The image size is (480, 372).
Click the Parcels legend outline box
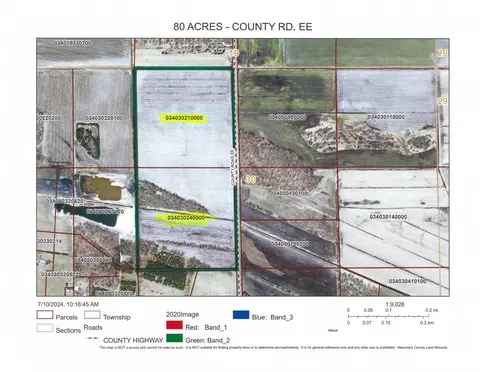(x=45, y=315)
